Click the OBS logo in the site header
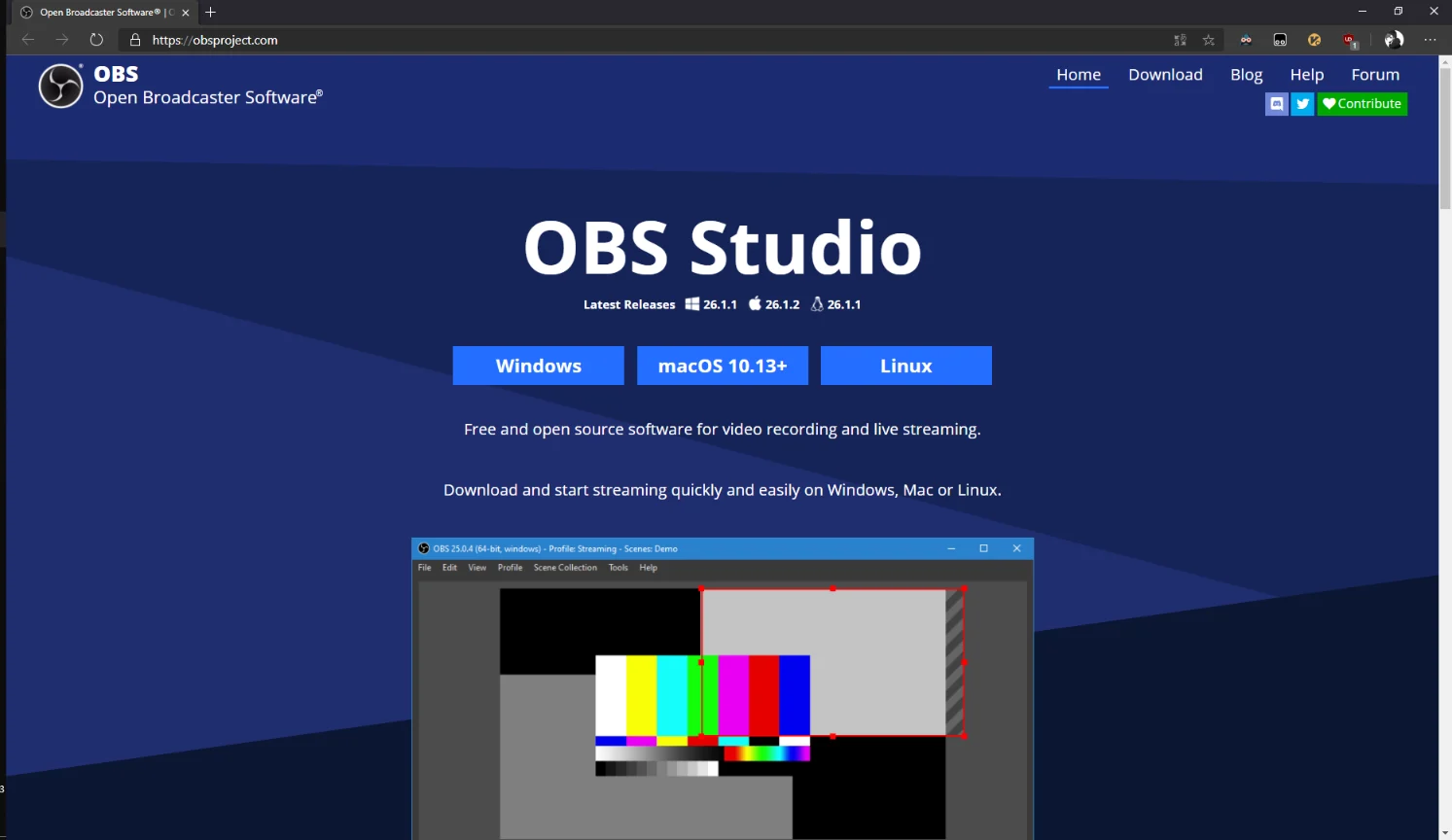1452x840 pixels. (x=60, y=86)
